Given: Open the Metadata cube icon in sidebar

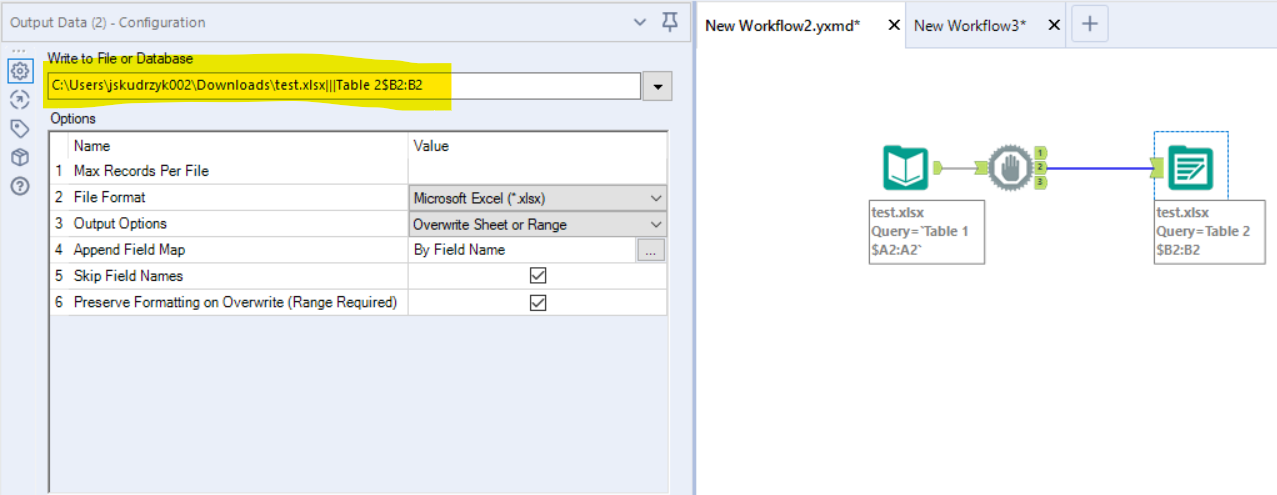Looking at the screenshot, I should point(20,157).
